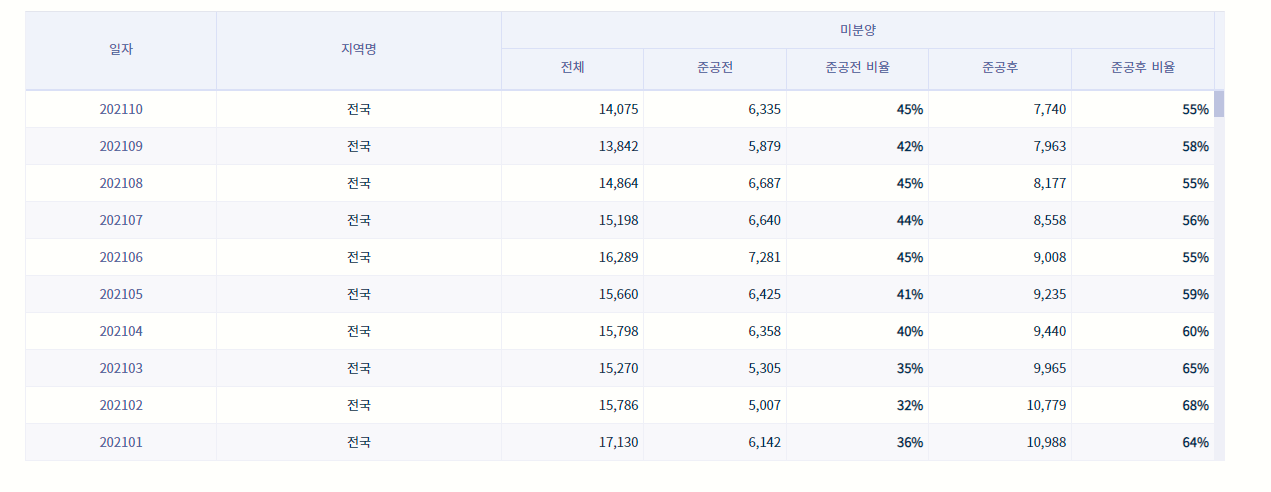
Task: Click the 미분양 group header
Action: coord(858,30)
